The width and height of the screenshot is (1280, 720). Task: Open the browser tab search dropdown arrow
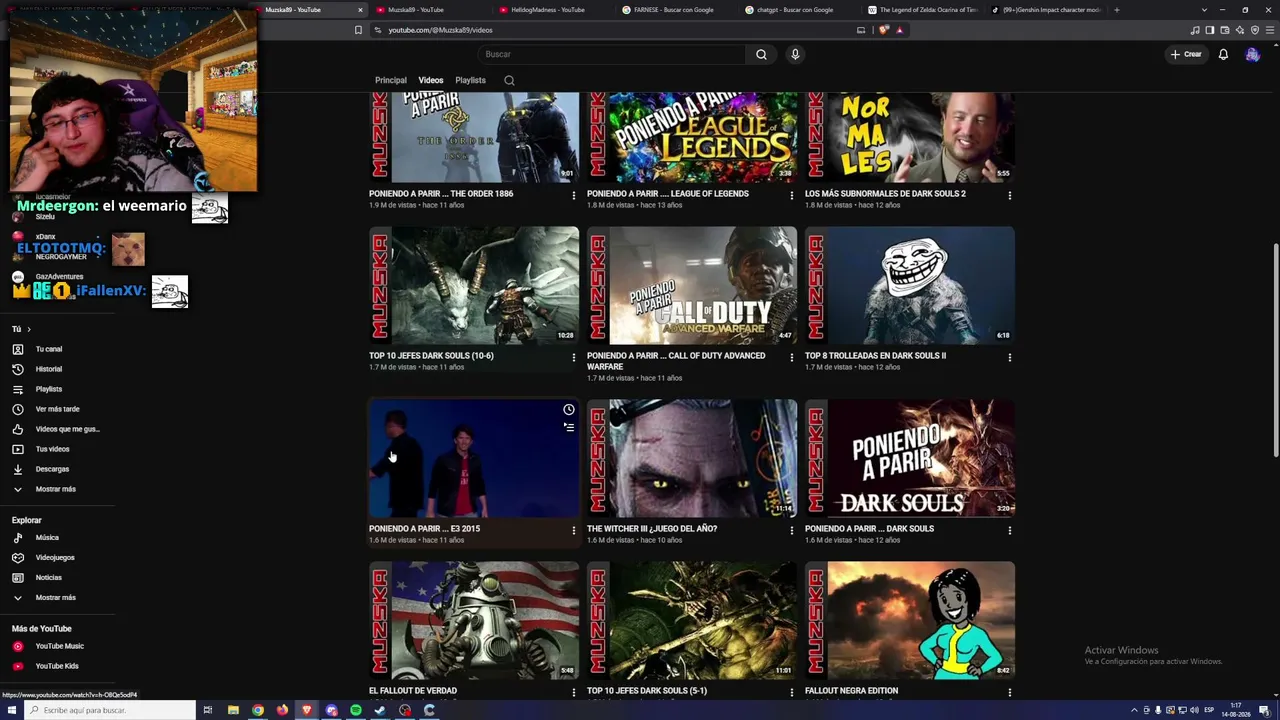pos(1204,10)
